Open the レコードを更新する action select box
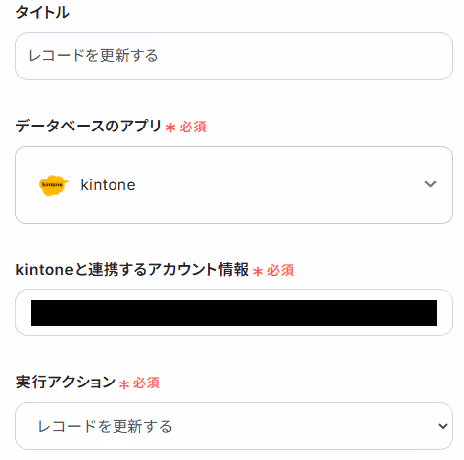464x460 pixels. pyautogui.click(x=234, y=426)
